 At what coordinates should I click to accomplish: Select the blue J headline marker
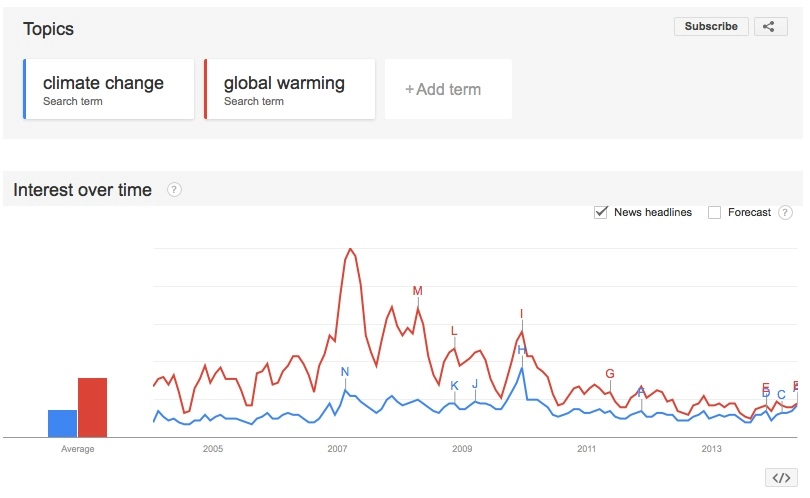[x=475, y=384]
